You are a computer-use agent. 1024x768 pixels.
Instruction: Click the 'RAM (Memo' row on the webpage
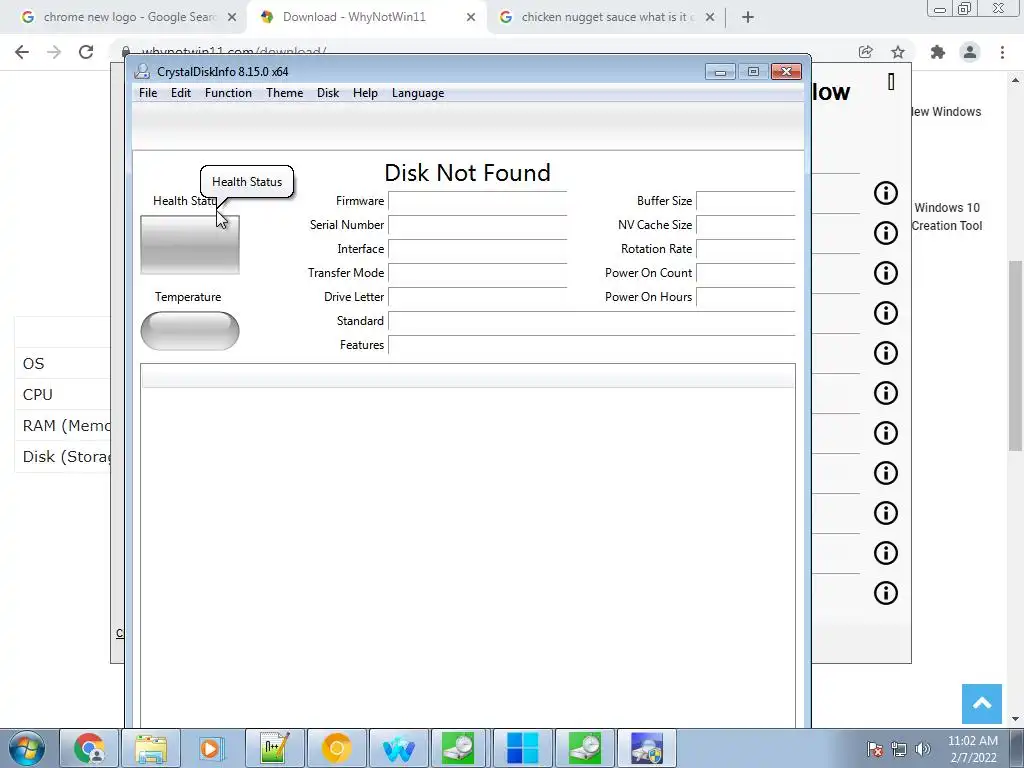[x=63, y=426]
